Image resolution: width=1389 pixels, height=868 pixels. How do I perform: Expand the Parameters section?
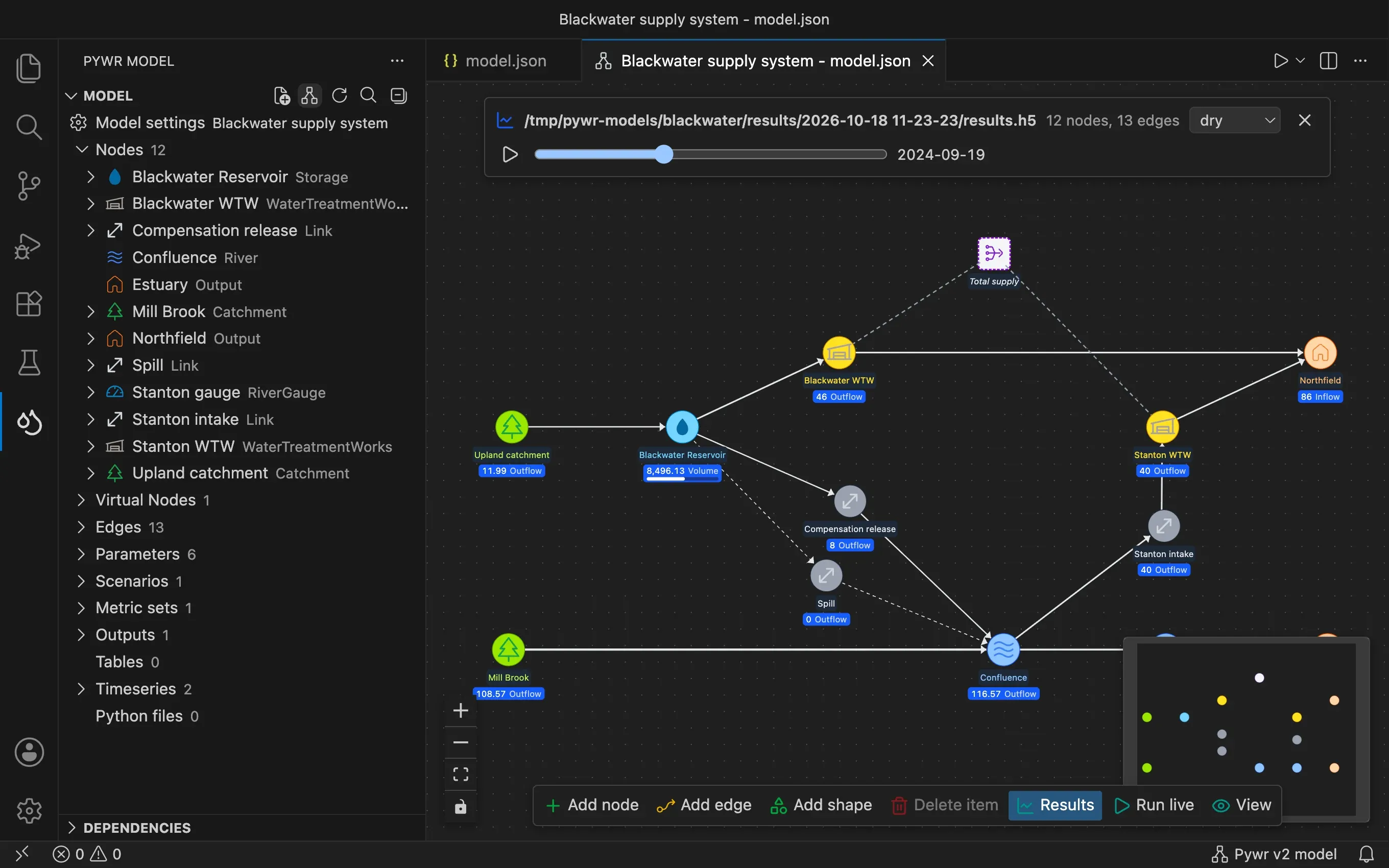82,554
